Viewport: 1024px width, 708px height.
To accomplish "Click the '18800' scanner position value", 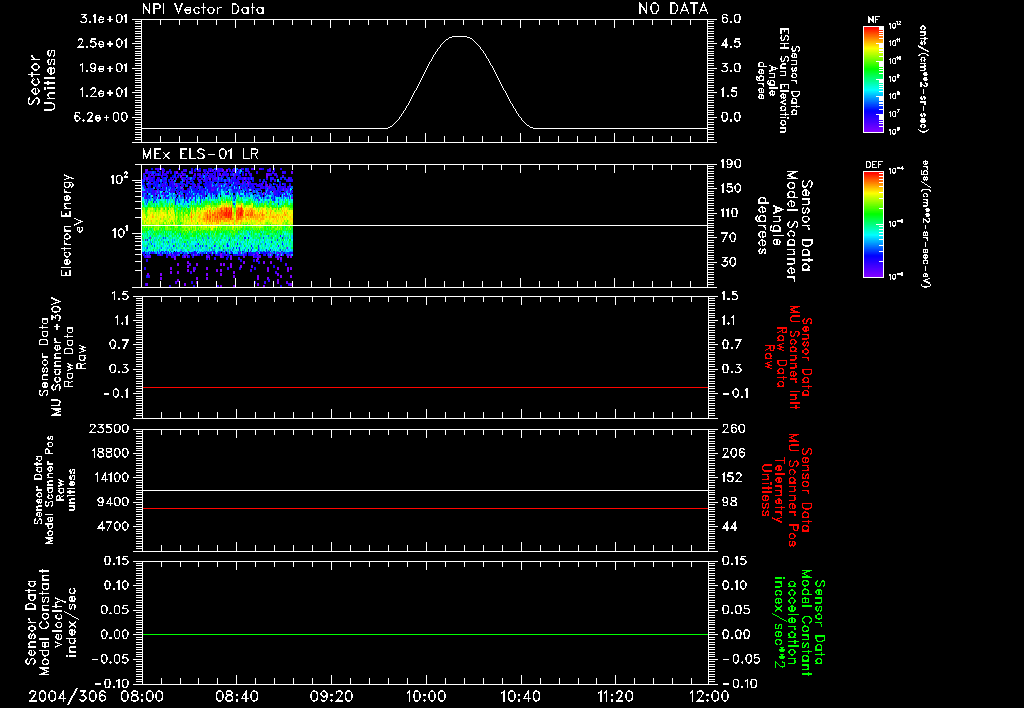I will tap(109, 453).
